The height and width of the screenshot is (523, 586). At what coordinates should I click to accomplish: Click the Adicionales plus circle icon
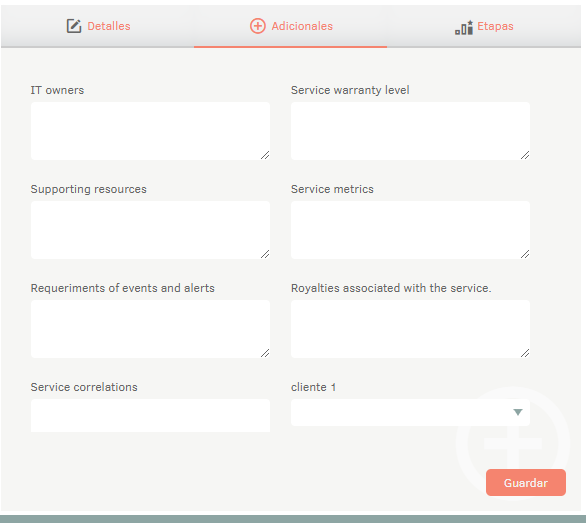[257, 26]
